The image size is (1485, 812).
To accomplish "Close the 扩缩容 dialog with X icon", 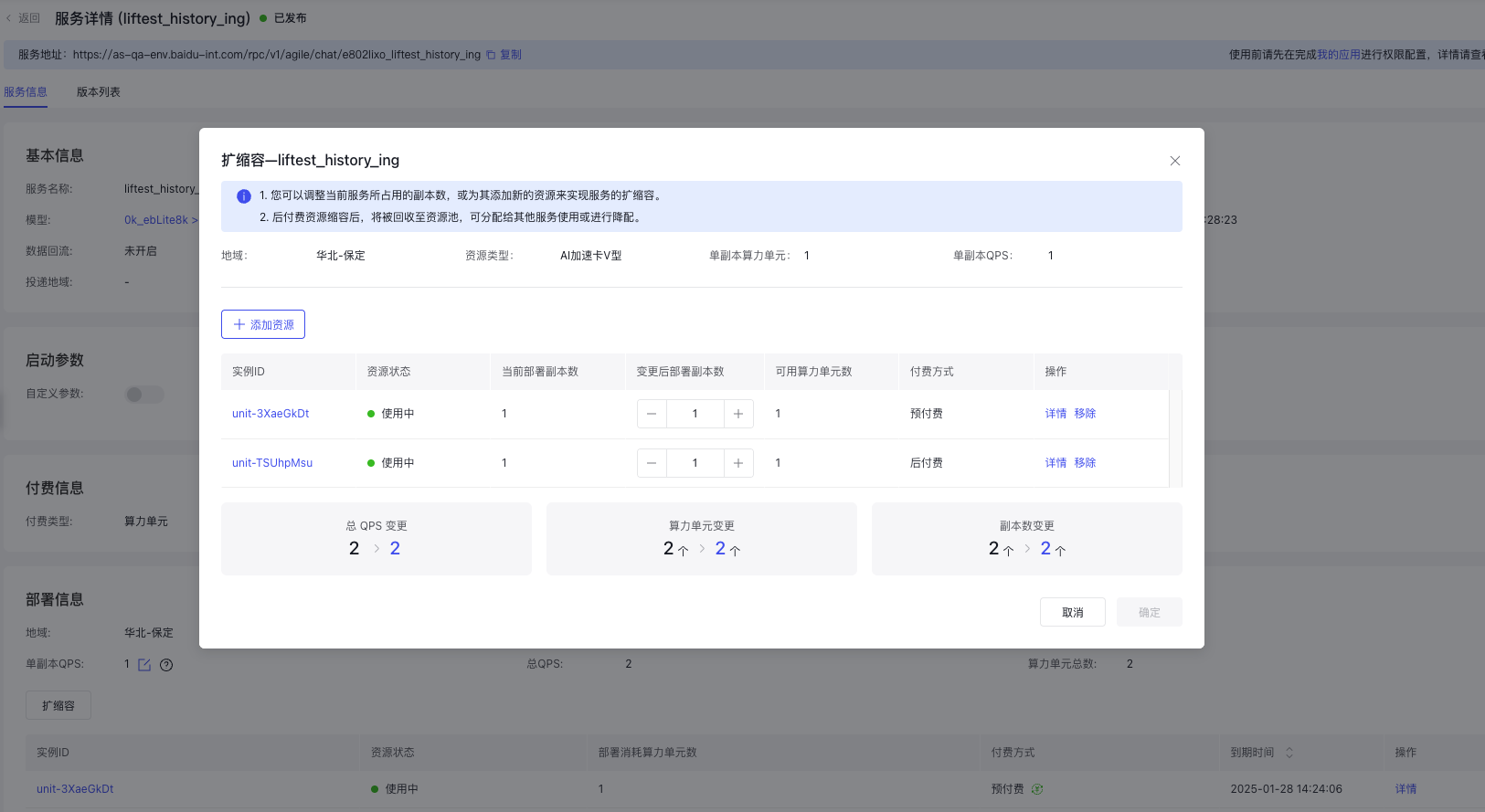I will (x=1175, y=161).
